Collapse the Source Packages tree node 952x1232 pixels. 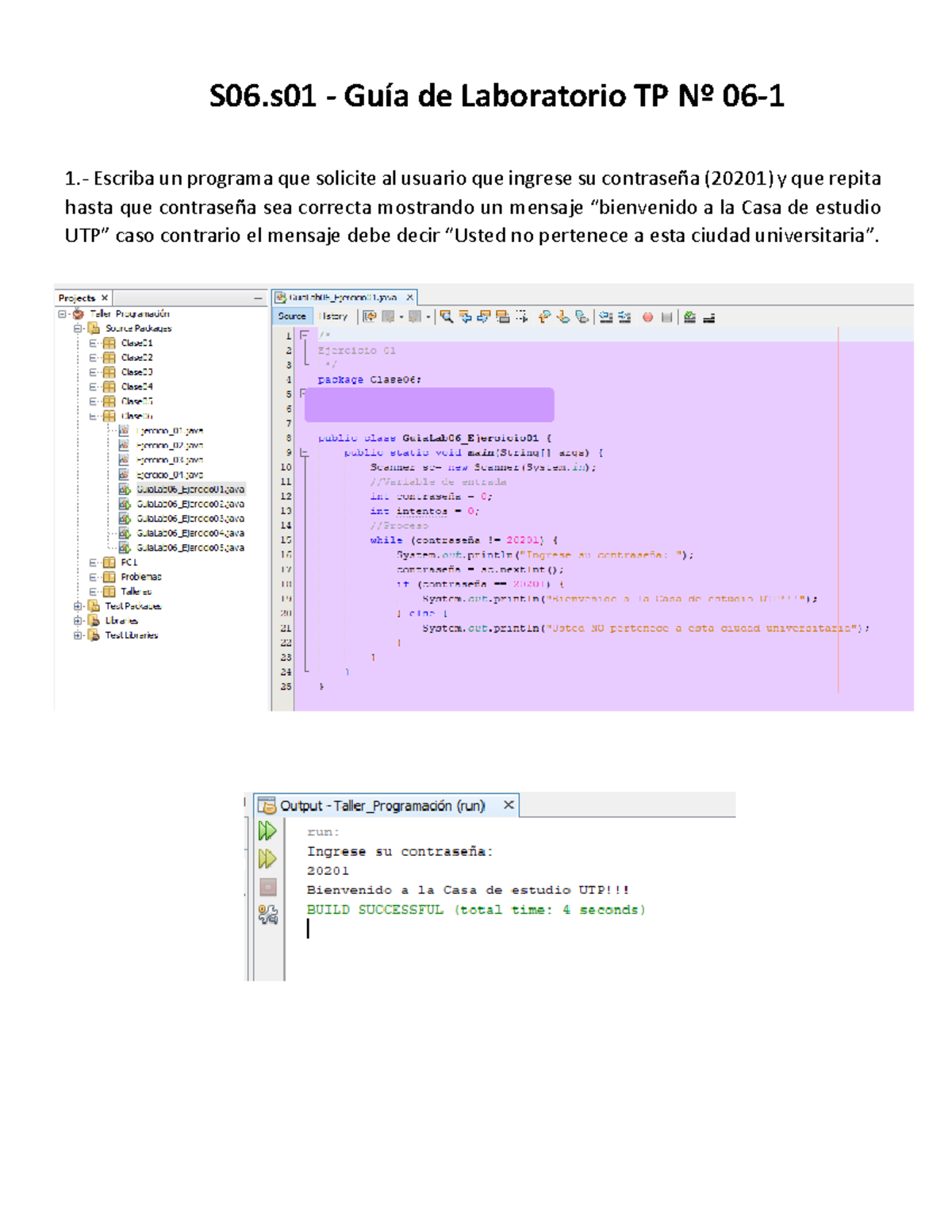(78, 328)
